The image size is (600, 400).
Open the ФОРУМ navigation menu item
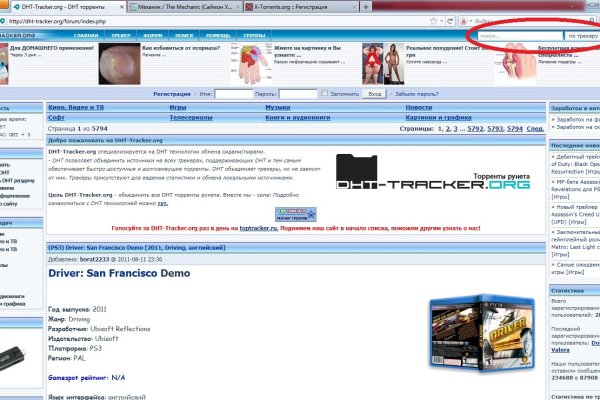(150, 36)
